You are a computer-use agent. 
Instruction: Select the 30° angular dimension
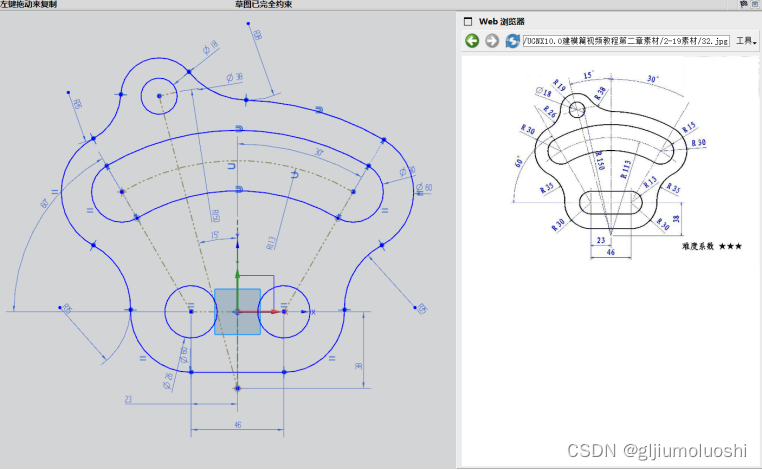pos(319,153)
